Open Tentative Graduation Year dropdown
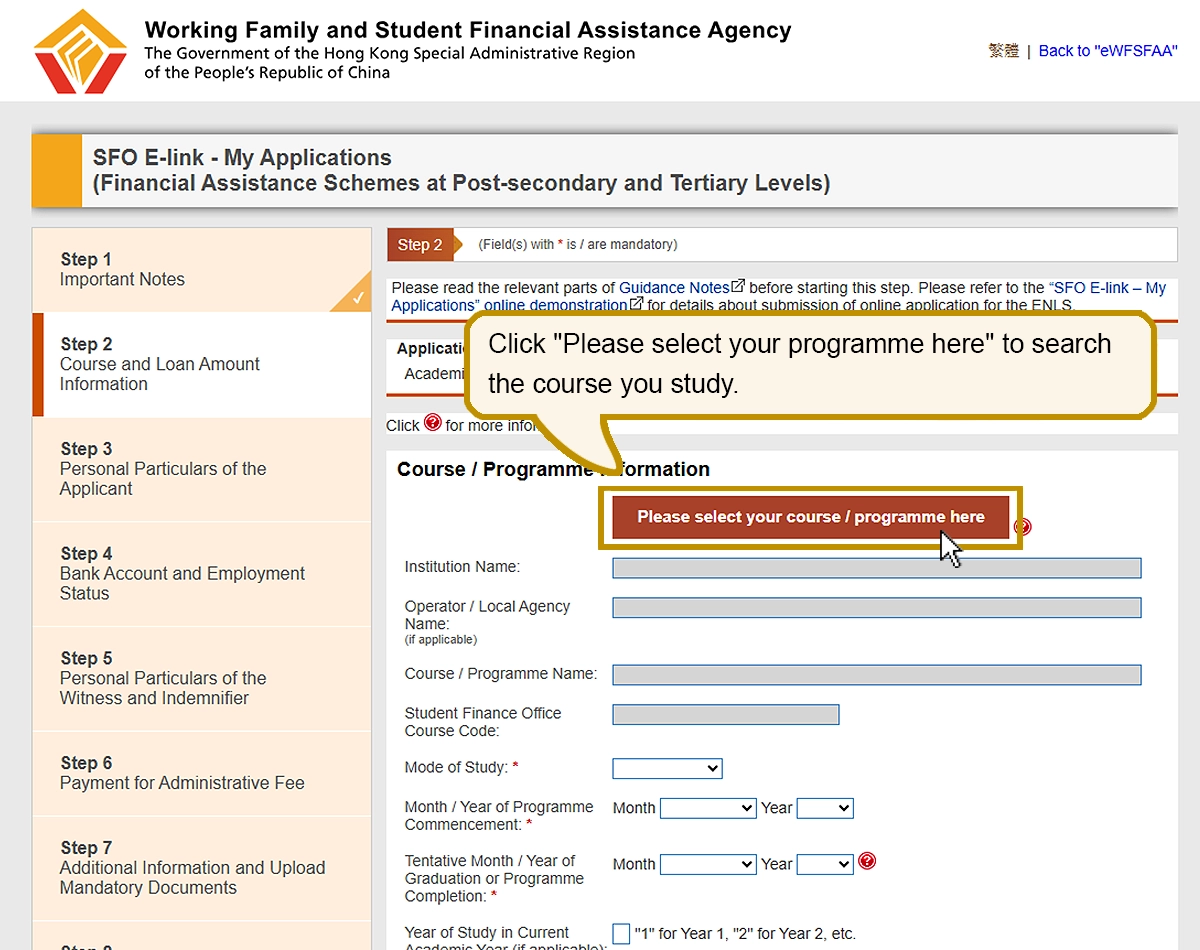Screen dimensions: 1200x950 pyautogui.click(x=825, y=864)
